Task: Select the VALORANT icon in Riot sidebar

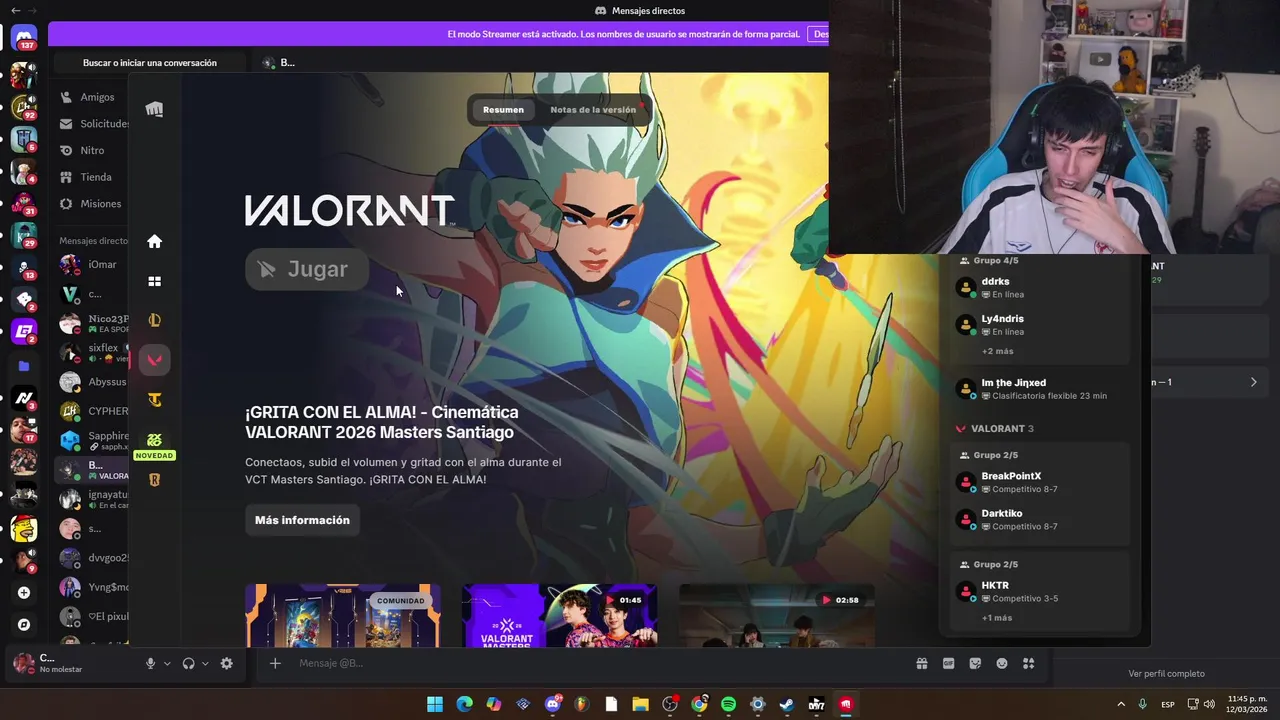Action: (154, 360)
